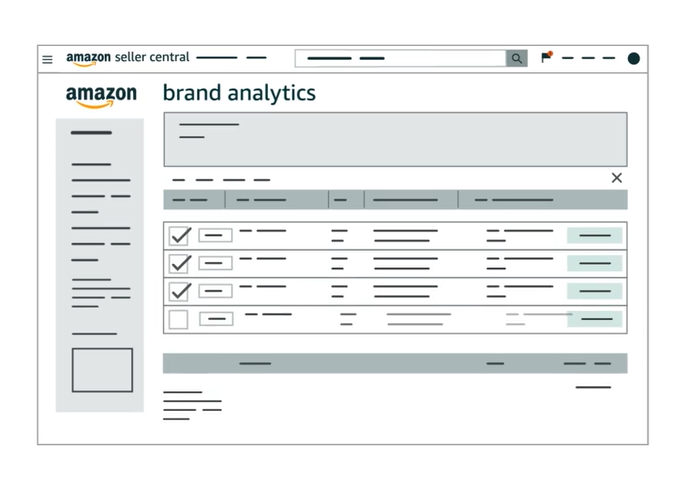This screenshot has height=479, width=699.
Task: Open the small outlined box in fourth row
Action: [216, 319]
